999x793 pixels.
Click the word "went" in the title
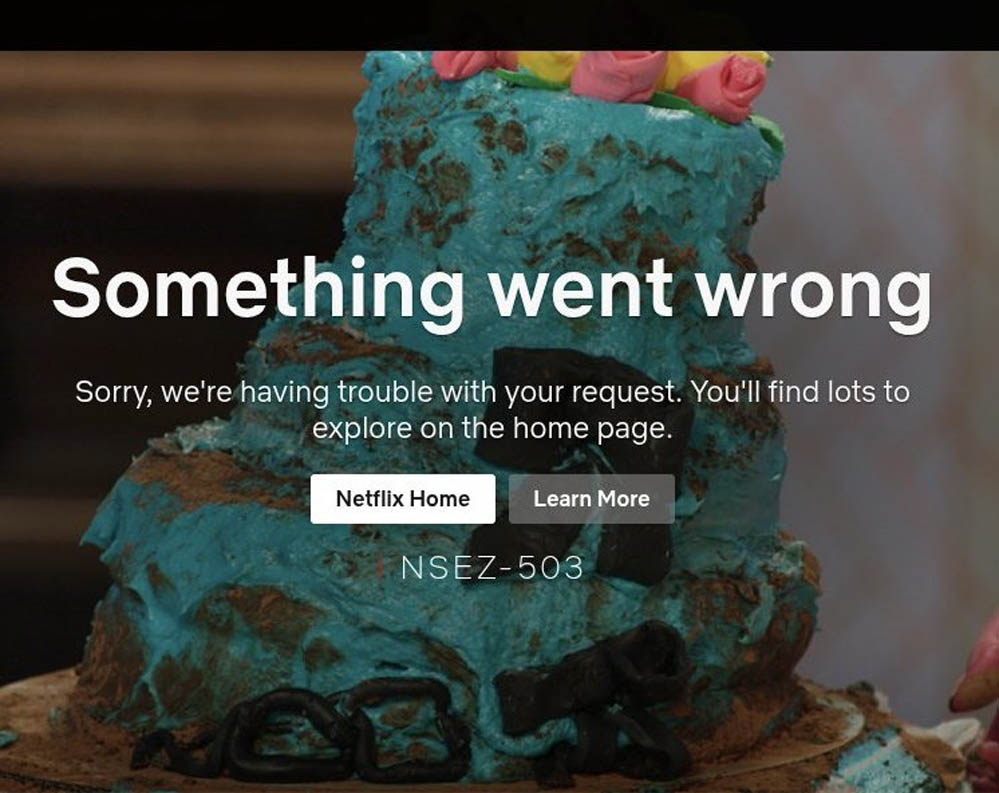(582, 290)
